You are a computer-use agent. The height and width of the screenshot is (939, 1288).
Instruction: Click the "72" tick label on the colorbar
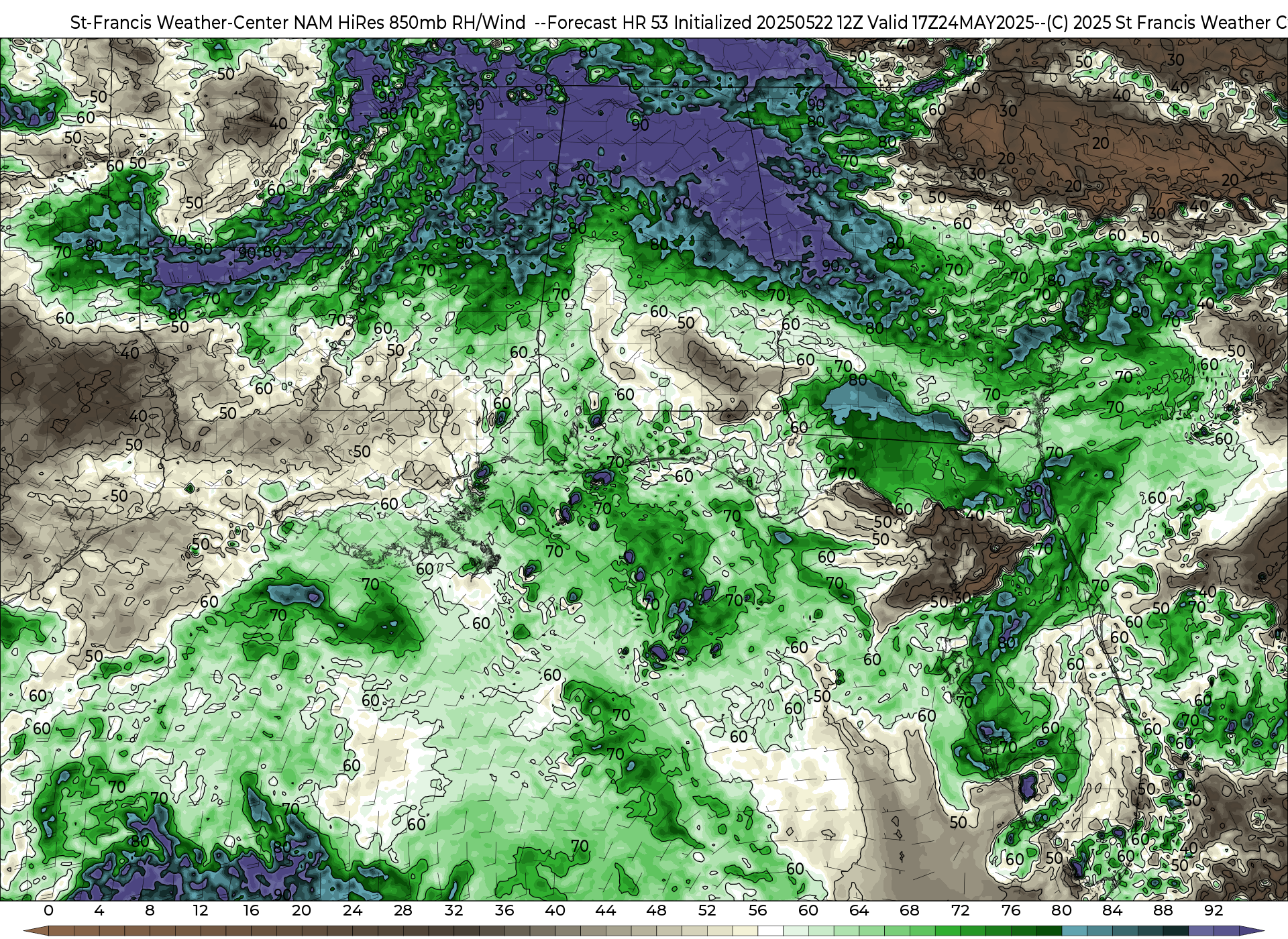[961, 910]
